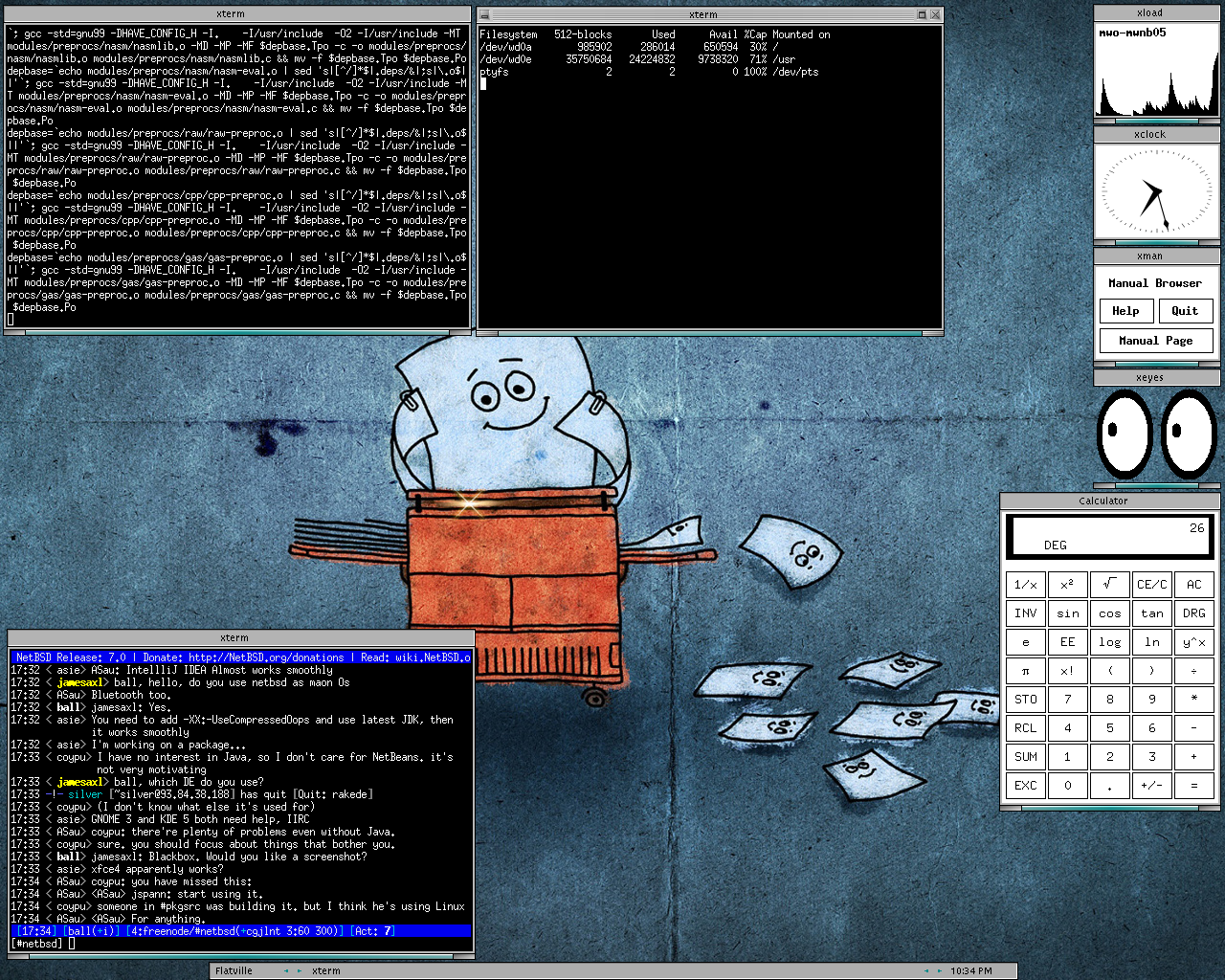Click the RCL memory recall key
The width and height of the screenshot is (1225, 980).
tap(1025, 727)
